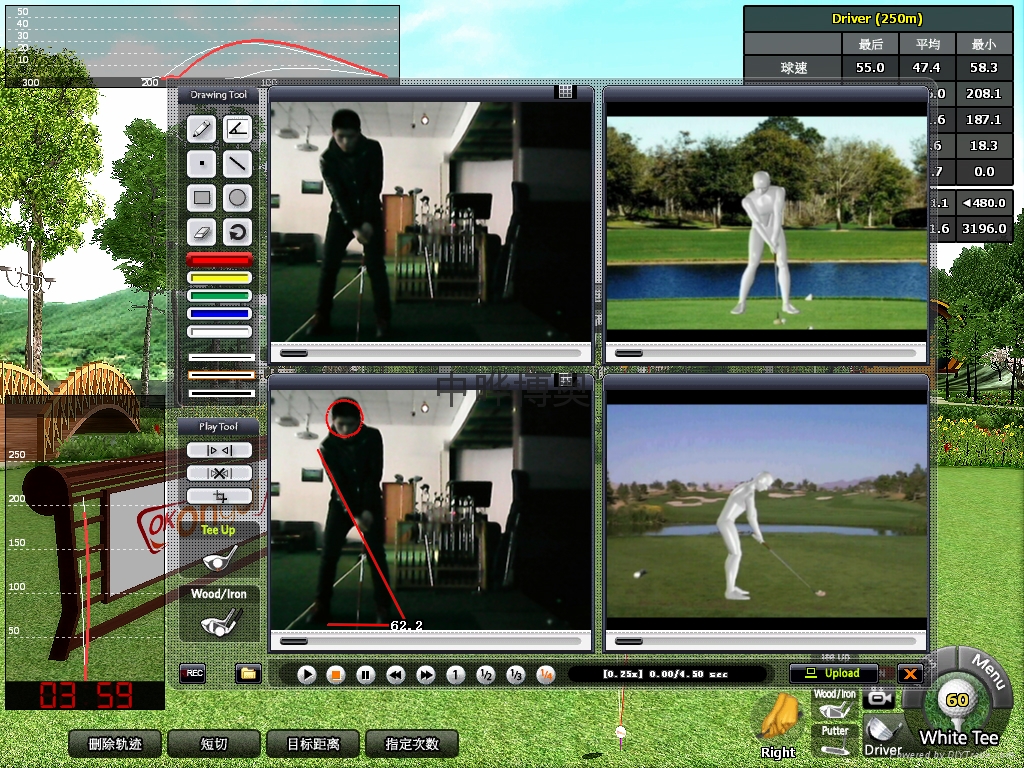Set playback speed to 1x
Viewport: 1024px width, 768px height.
(456, 675)
